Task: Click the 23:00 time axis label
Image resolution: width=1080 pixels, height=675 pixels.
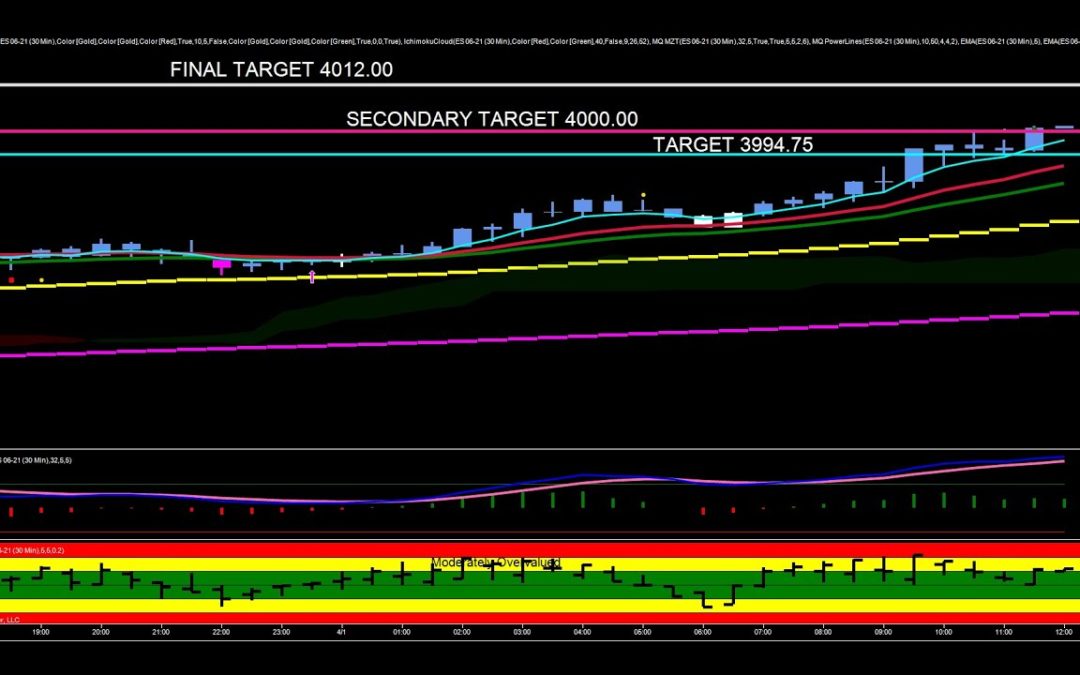Action: (281, 632)
